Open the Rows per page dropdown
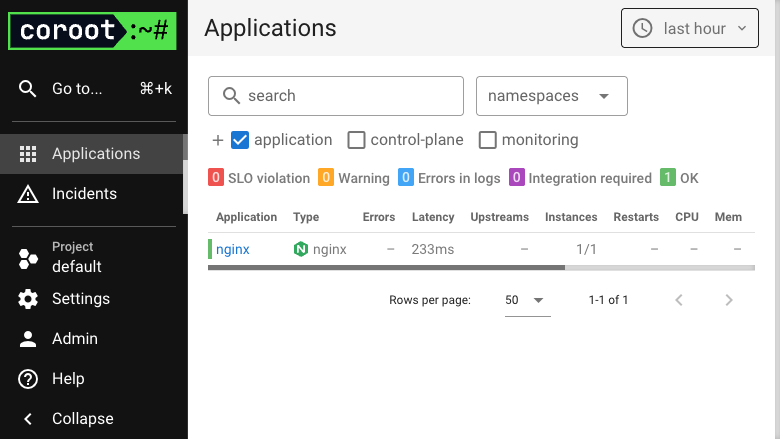This screenshot has width=780, height=439. [527, 300]
